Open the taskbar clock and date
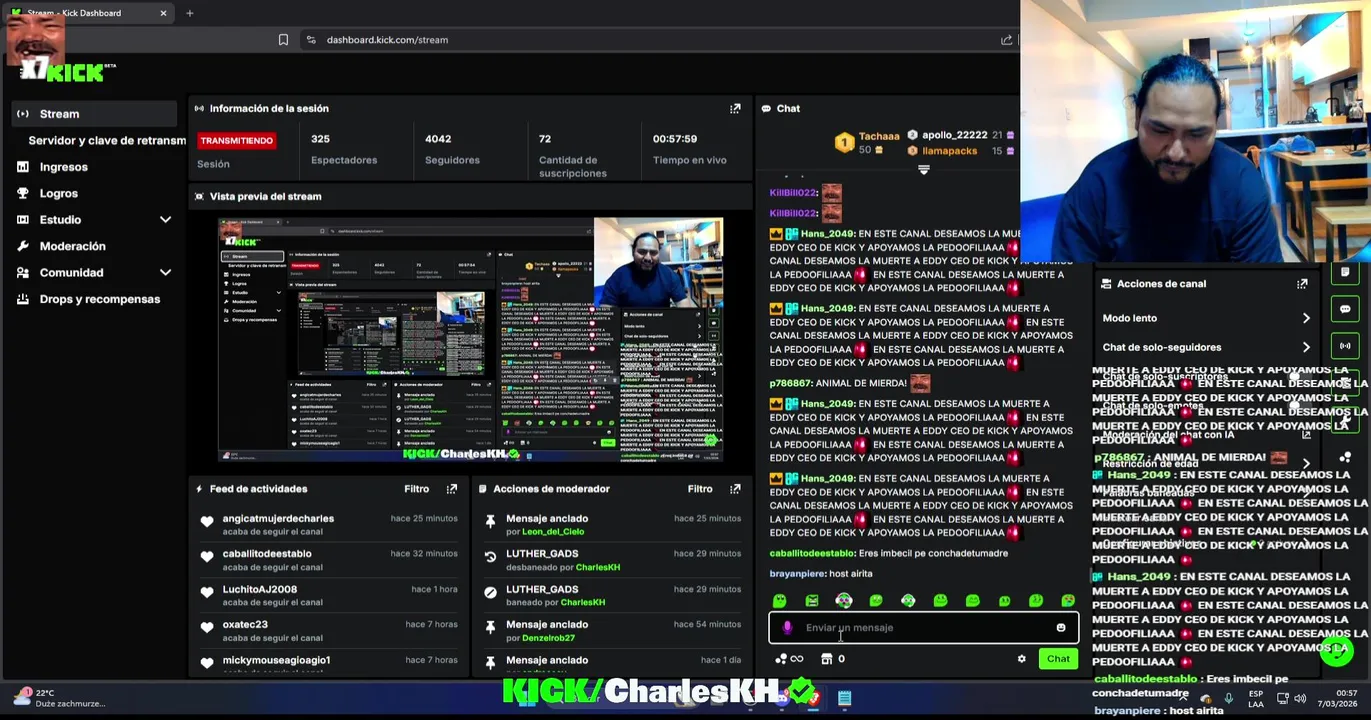Screen dimensions: 1371x720 [1338, 698]
